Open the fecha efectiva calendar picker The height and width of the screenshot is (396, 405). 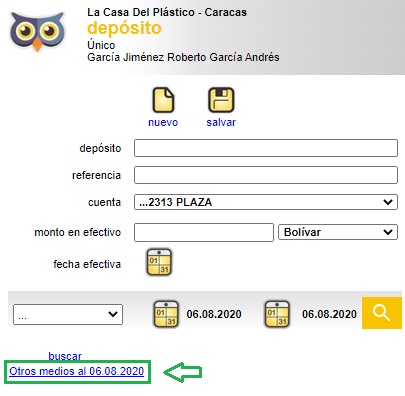[x=159, y=262]
